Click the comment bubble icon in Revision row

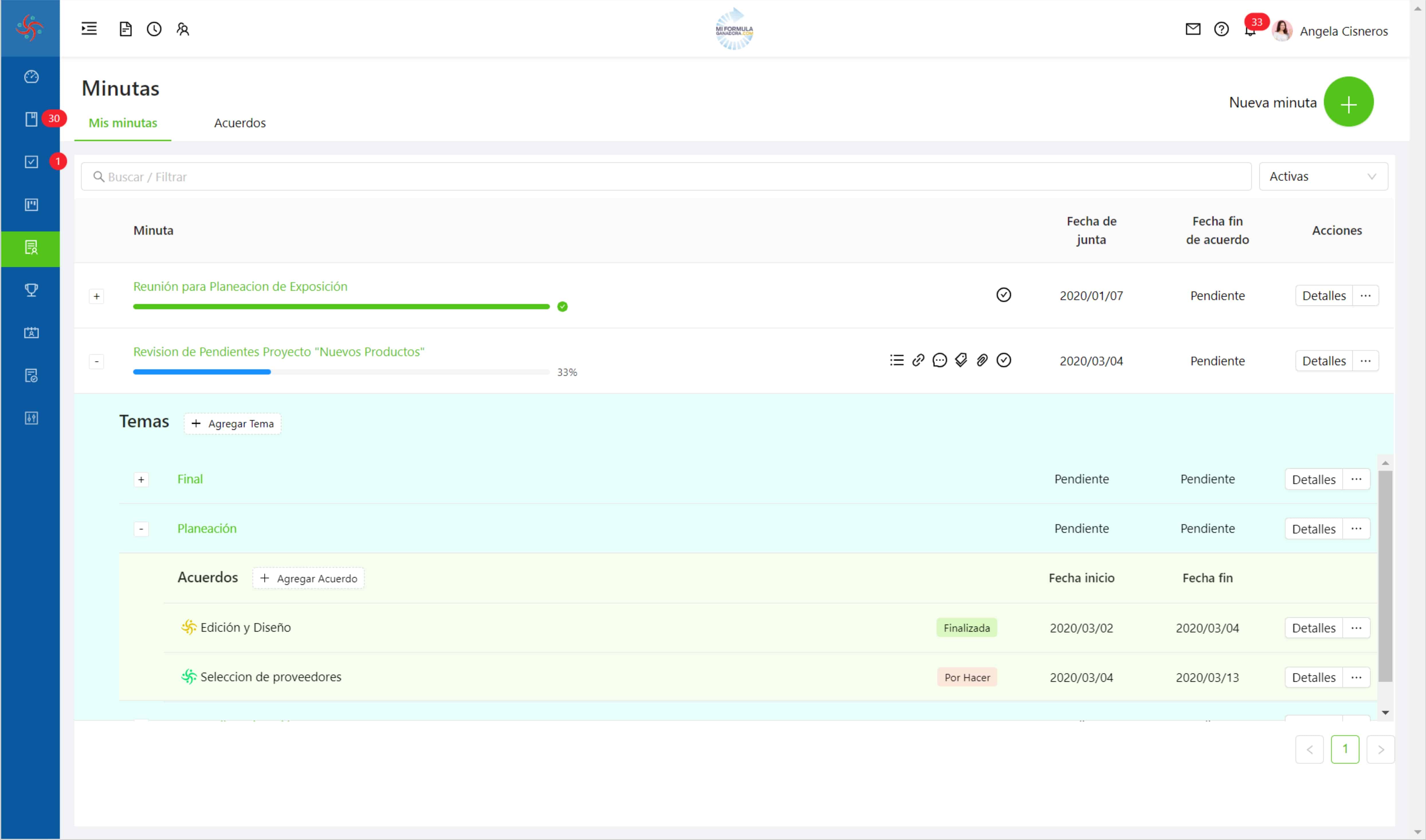click(940, 360)
